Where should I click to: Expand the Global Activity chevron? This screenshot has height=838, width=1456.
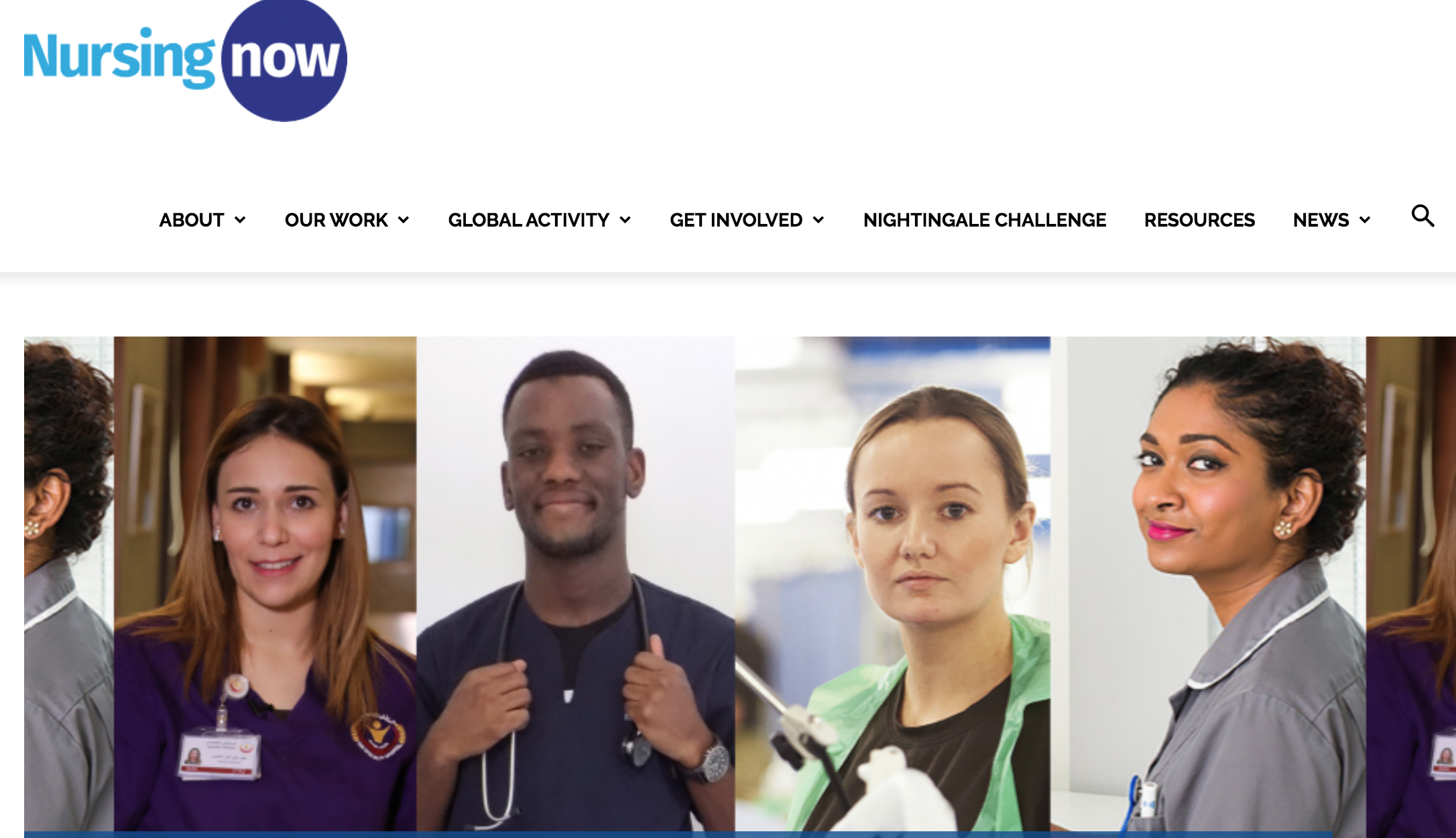625,220
